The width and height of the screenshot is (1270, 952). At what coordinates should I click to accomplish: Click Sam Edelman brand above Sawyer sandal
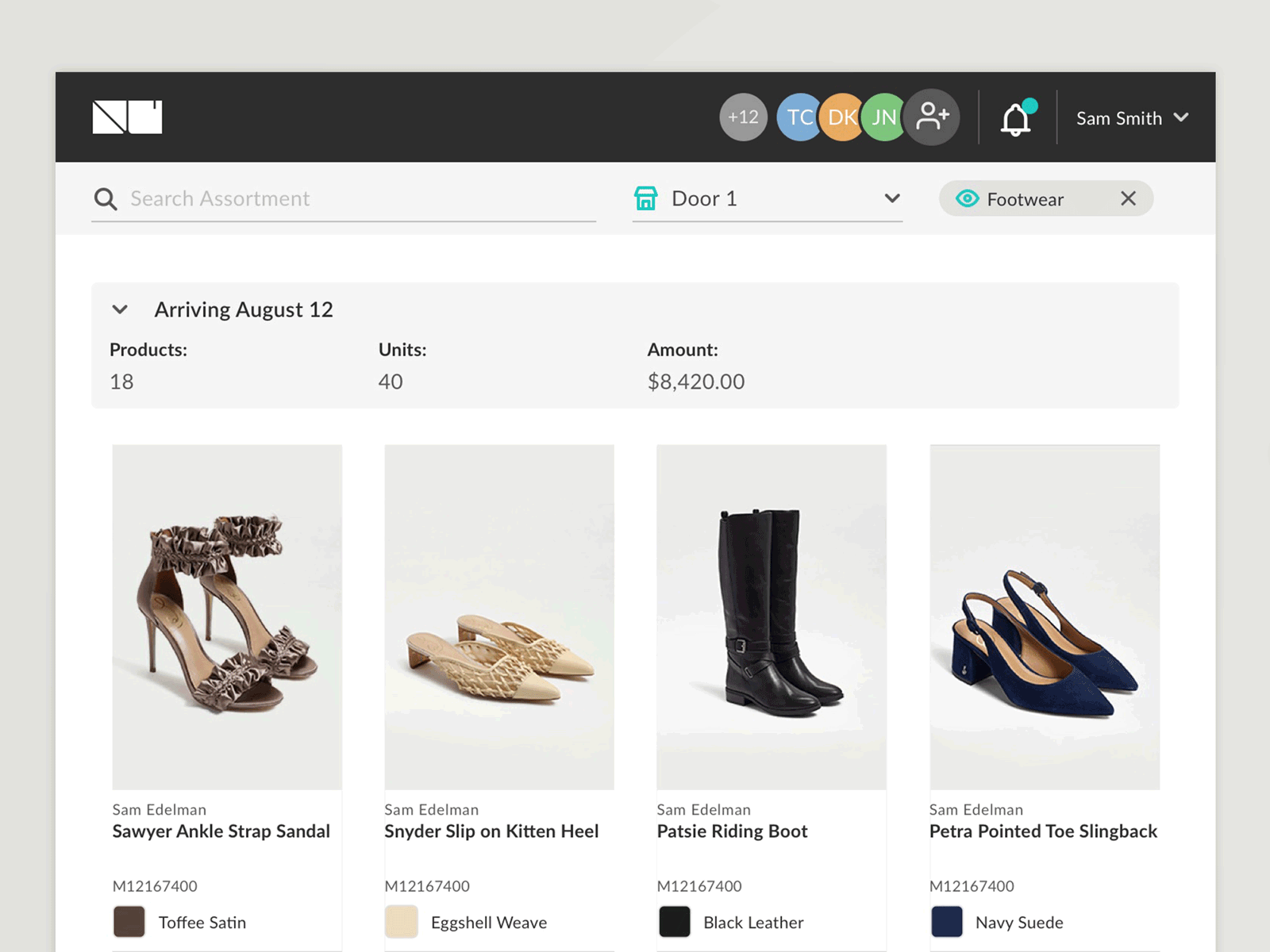click(160, 810)
